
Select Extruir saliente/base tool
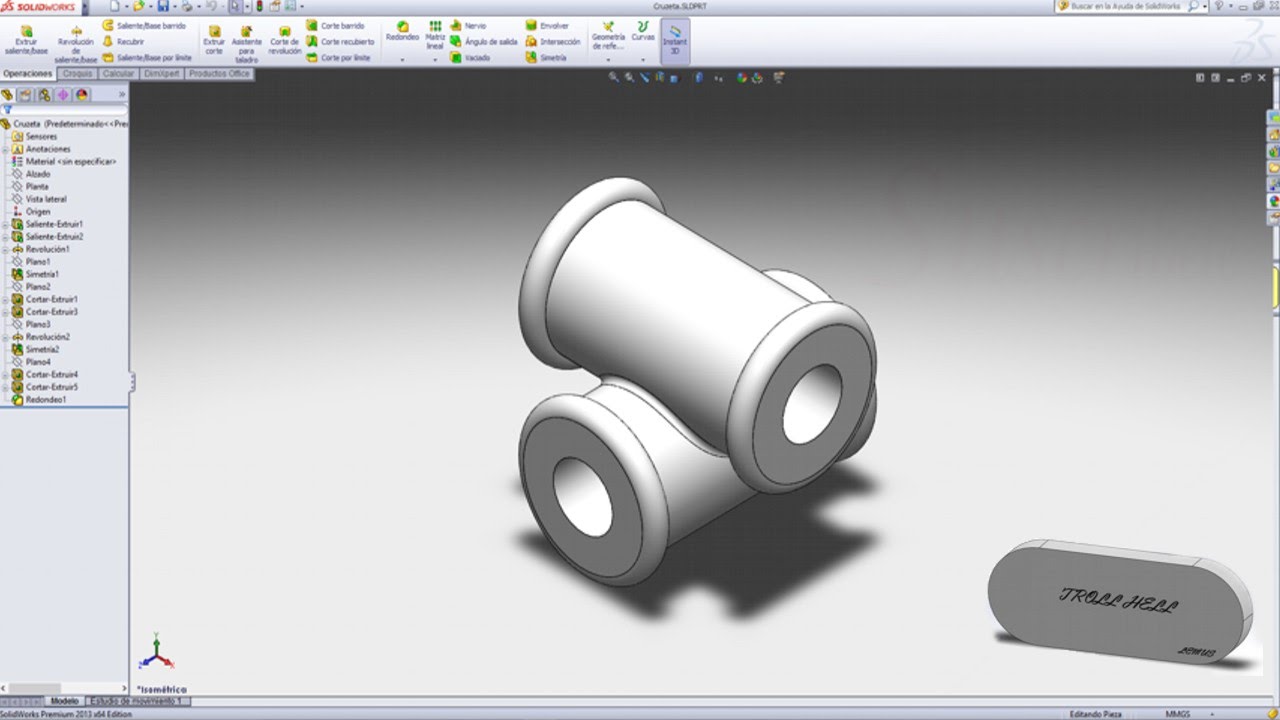click(26, 40)
